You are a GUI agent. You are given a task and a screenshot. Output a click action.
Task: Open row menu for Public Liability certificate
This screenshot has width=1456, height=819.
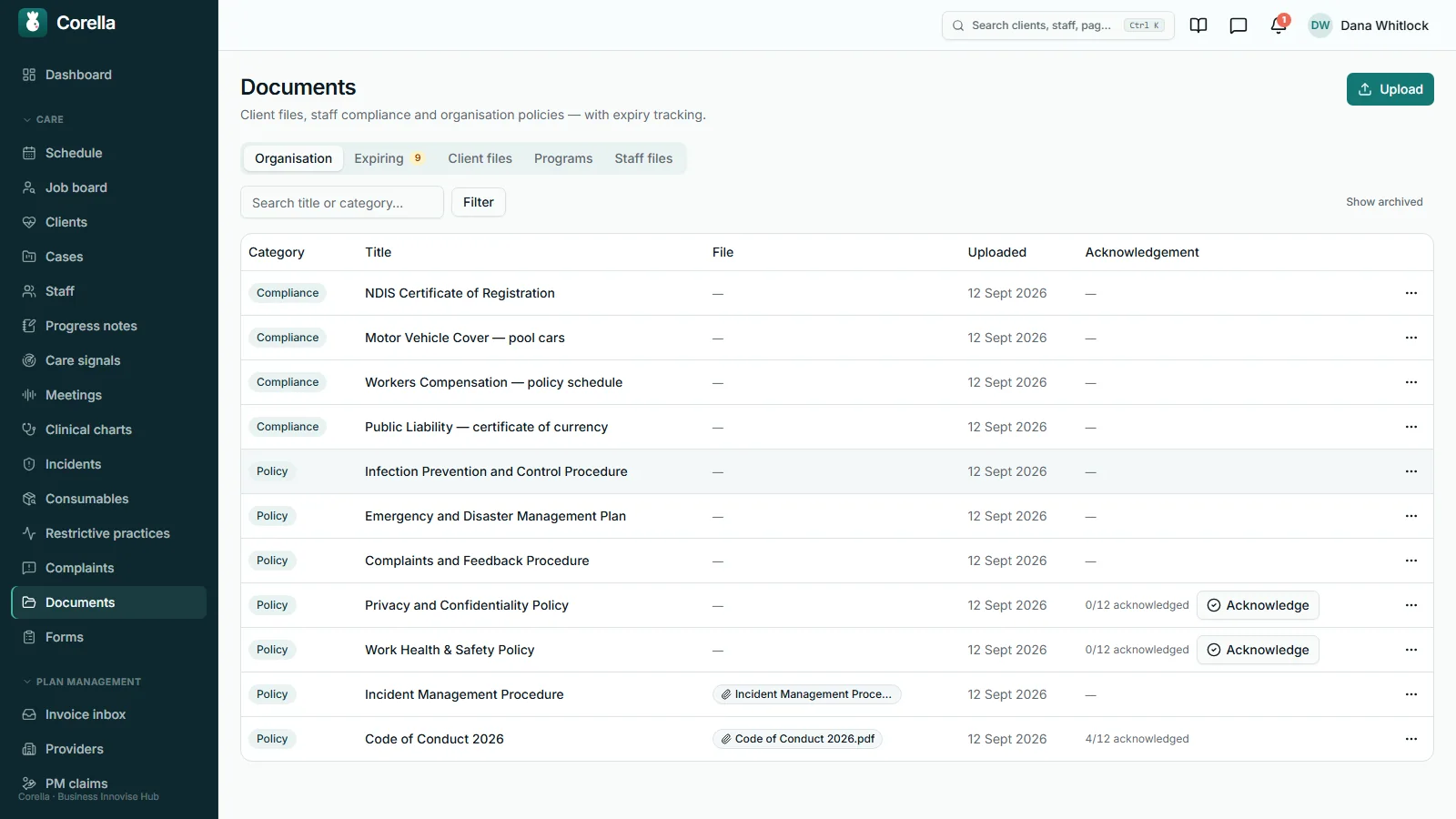1411,427
